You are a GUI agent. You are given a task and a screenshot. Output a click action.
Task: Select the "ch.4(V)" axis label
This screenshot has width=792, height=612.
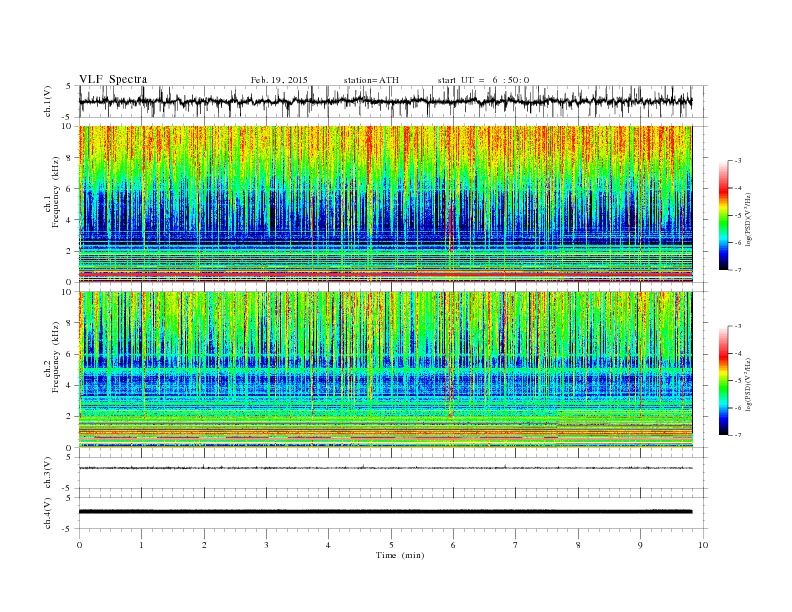click(x=49, y=513)
